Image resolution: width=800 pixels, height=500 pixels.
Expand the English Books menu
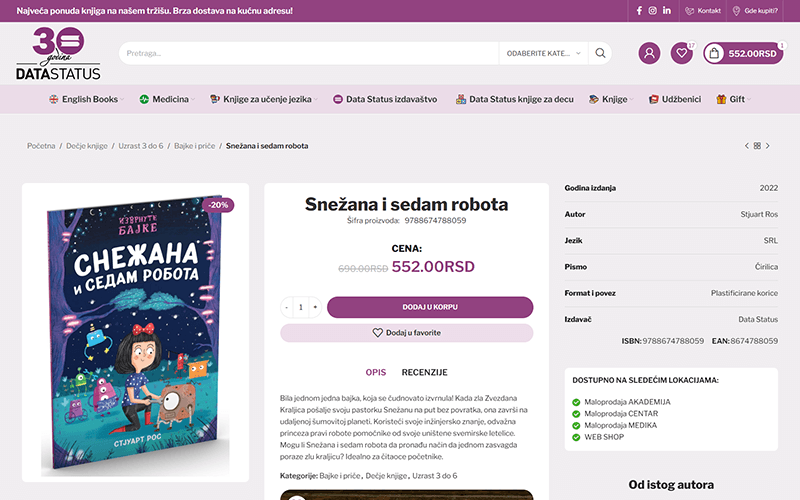point(87,99)
